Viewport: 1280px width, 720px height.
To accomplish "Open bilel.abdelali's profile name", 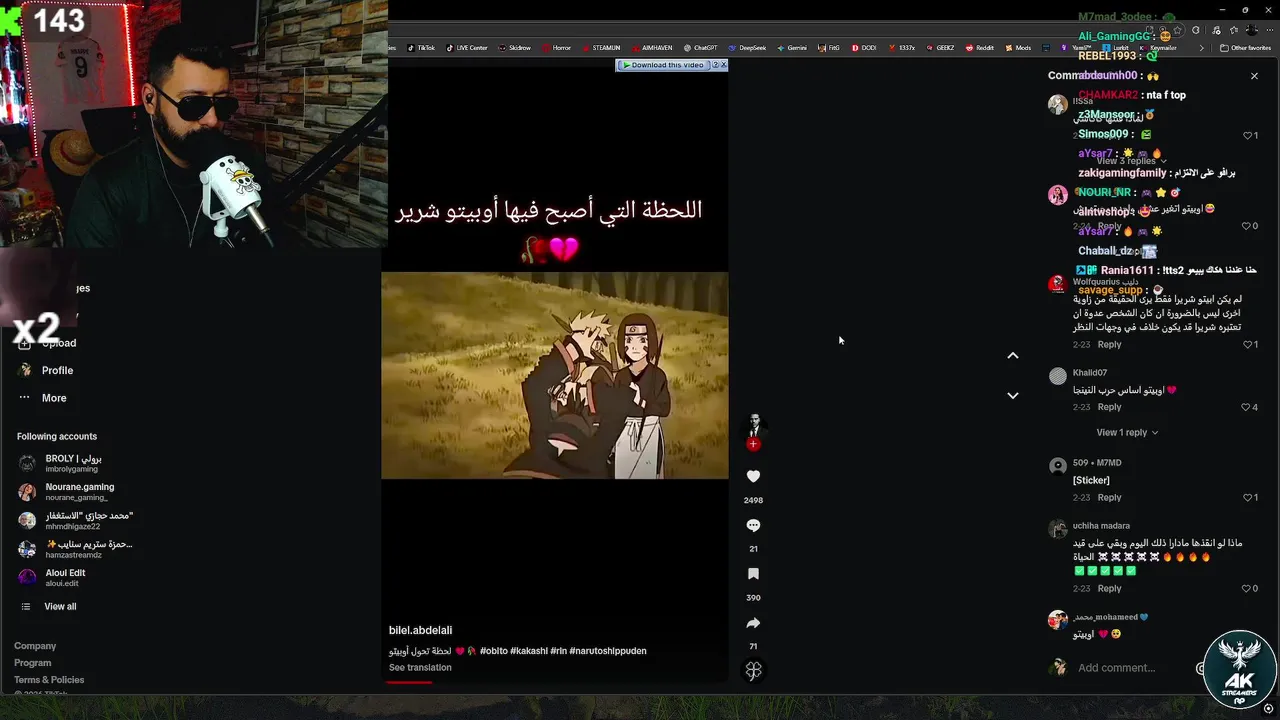I will point(420,630).
